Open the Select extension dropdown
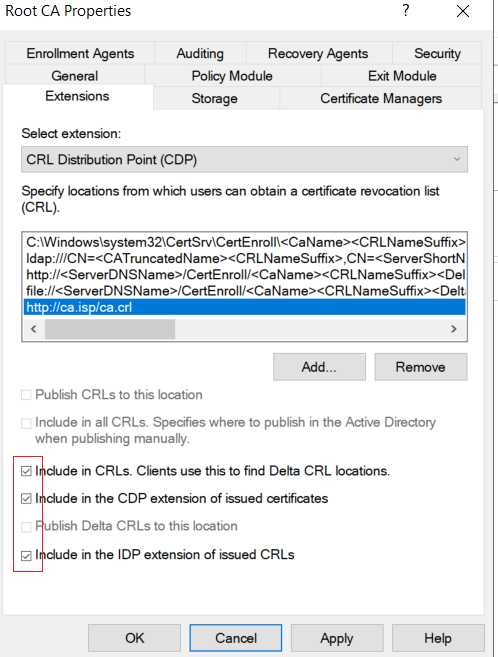Screen dimensions: 498x657 tap(244, 160)
